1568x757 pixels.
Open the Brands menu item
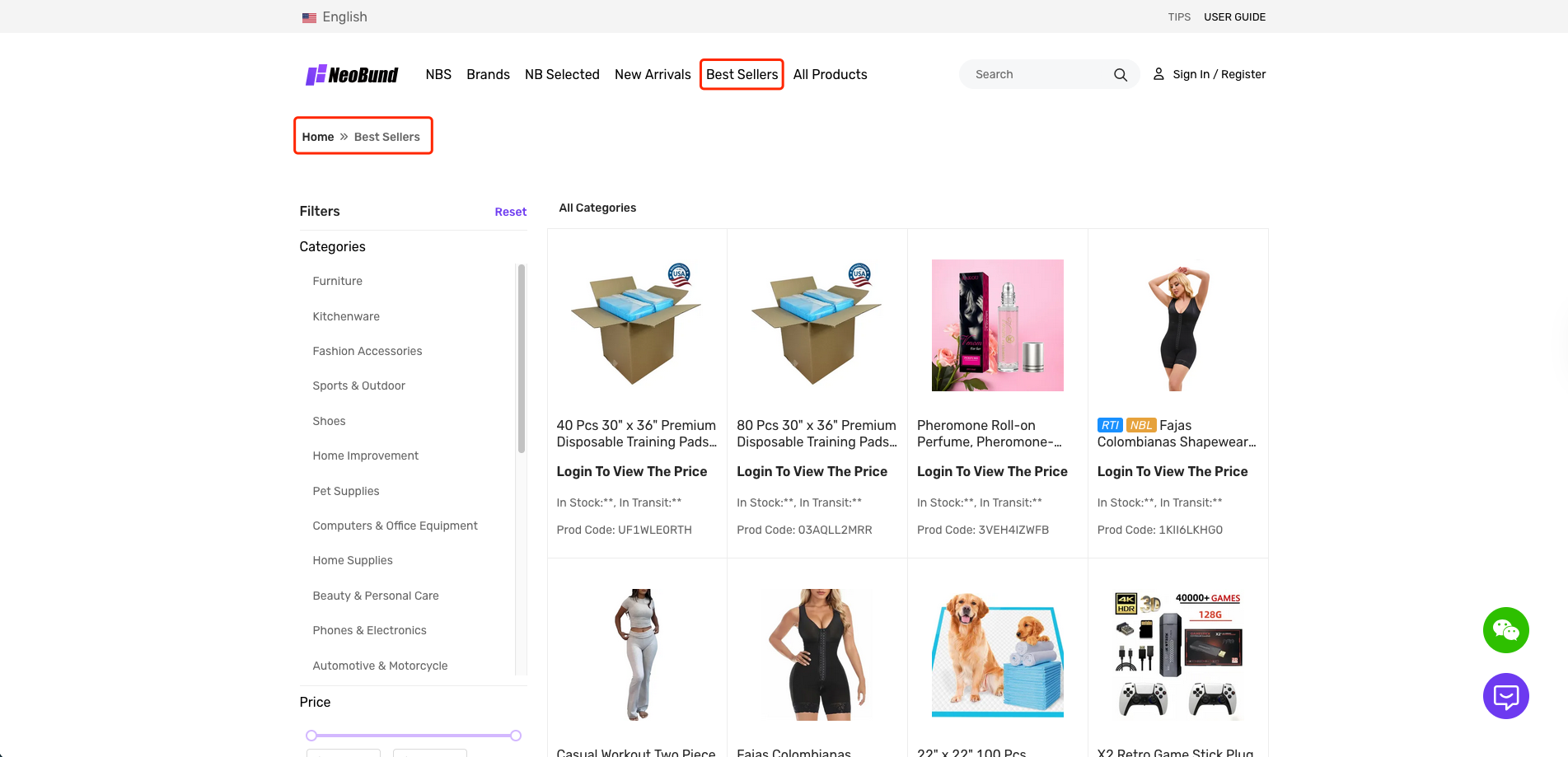click(x=488, y=74)
